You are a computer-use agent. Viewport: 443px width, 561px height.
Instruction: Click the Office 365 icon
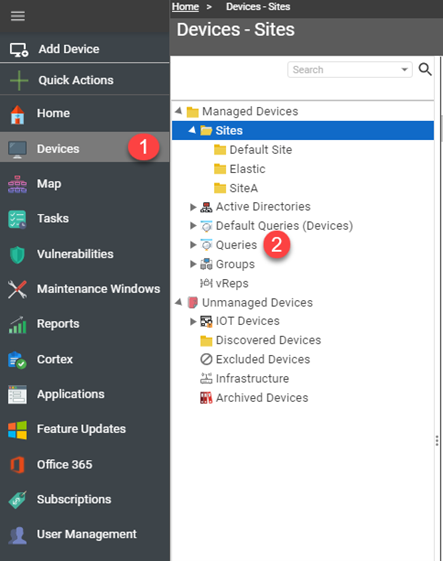[x=17, y=464]
